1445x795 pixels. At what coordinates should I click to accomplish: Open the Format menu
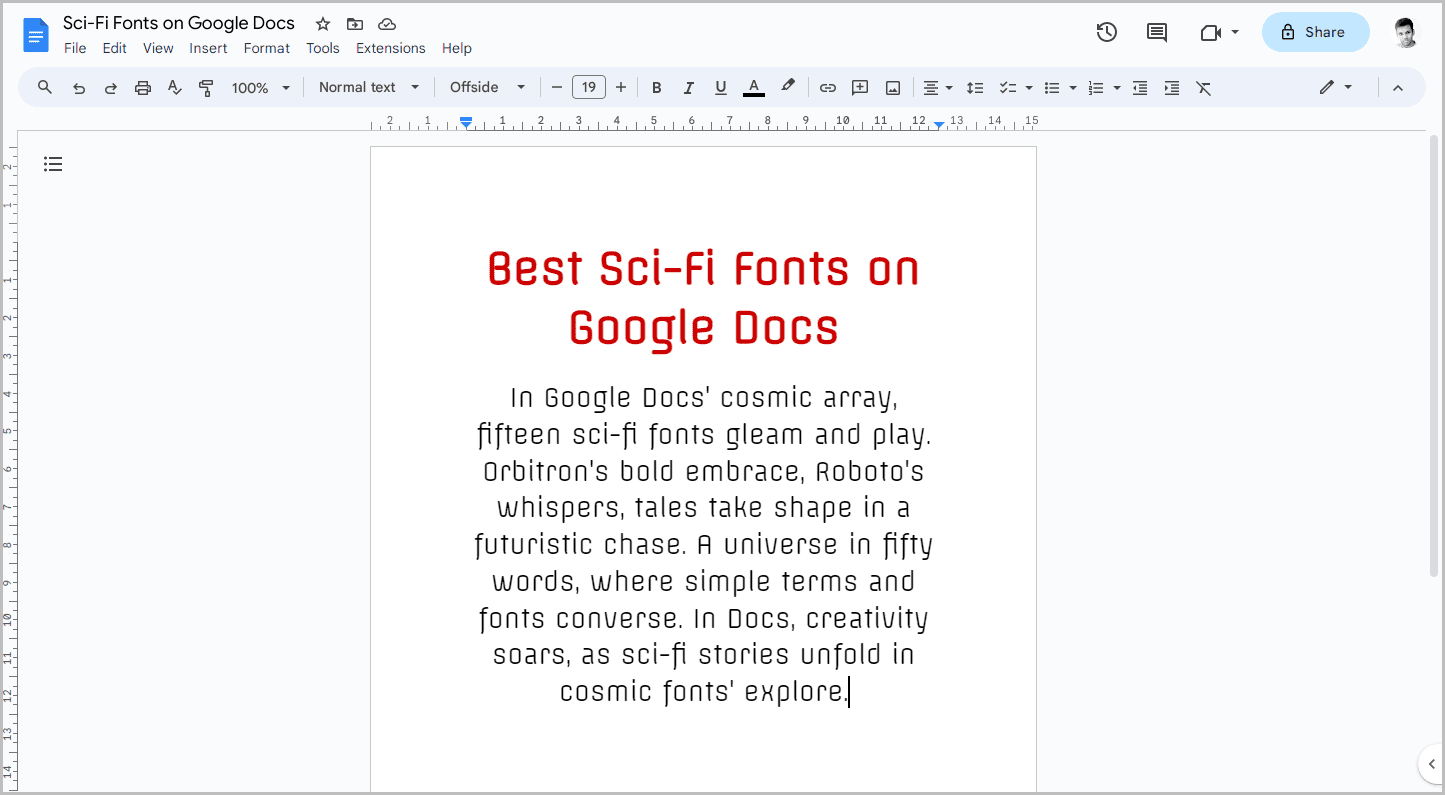(266, 48)
